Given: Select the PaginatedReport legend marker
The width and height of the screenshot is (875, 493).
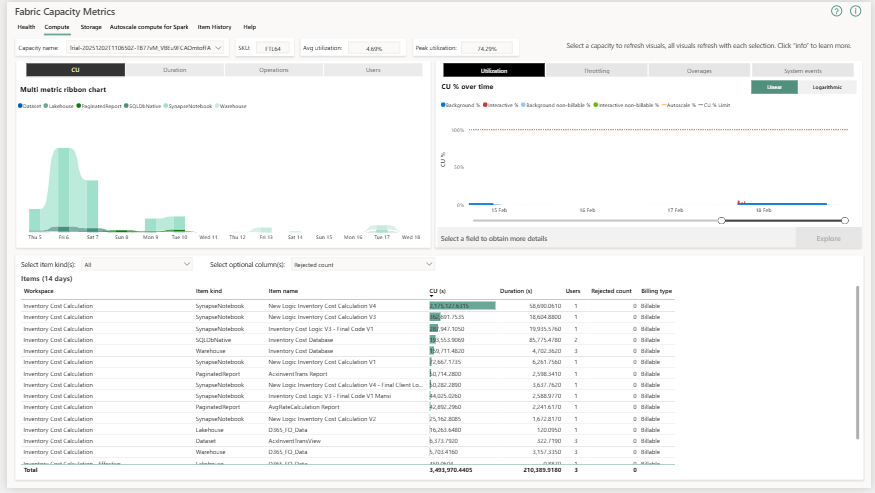Looking at the screenshot, I should (79, 106).
